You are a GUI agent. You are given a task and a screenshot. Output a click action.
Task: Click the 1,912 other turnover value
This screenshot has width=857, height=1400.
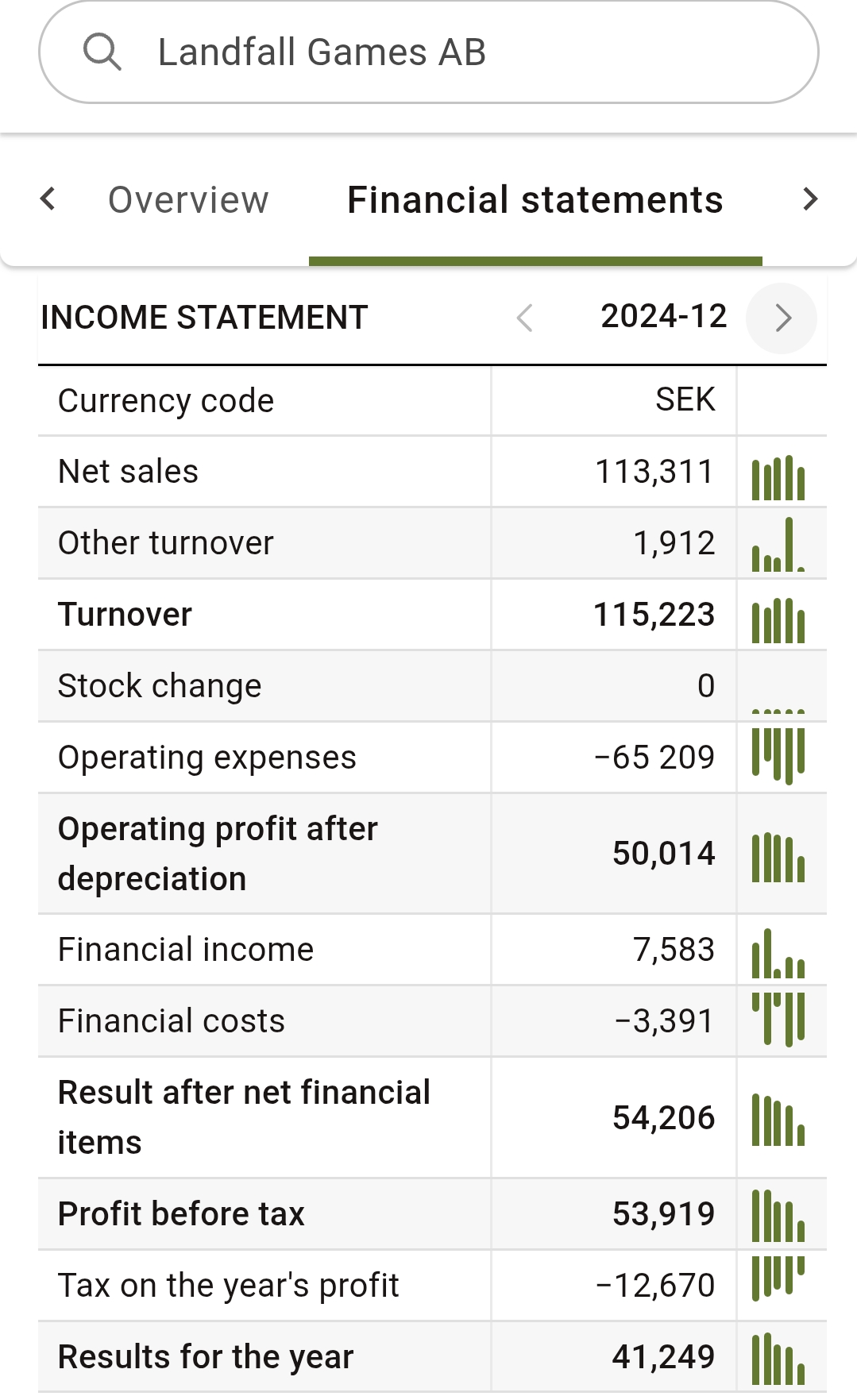[674, 543]
